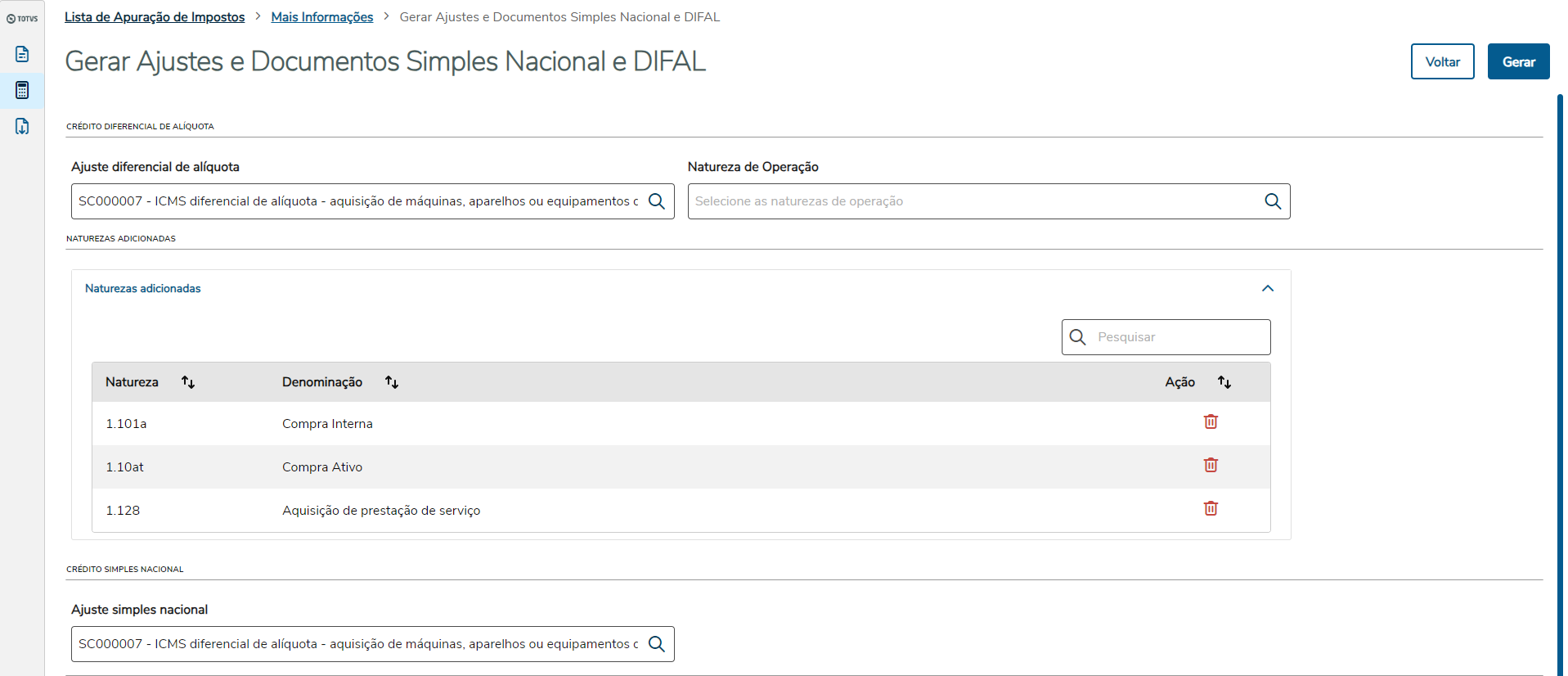Go to Mais Informações breadcrumb
The image size is (1568, 676).
pos(322,17)
